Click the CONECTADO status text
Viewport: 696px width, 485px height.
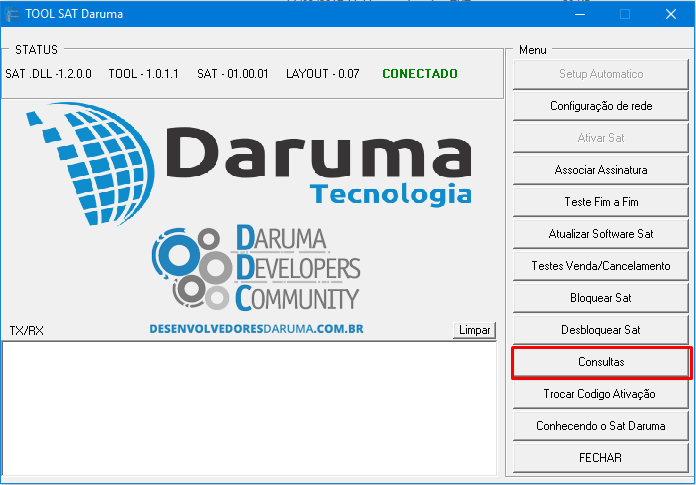[420, 74]
